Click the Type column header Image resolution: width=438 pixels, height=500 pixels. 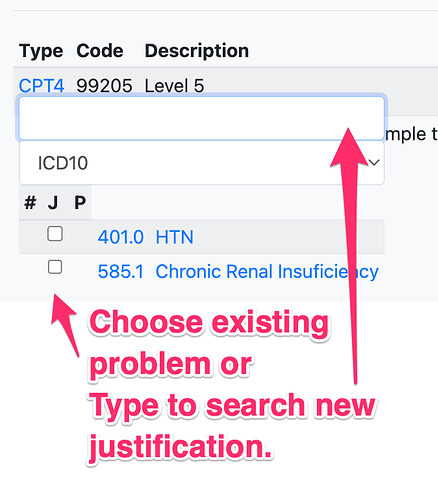point(41,51)
